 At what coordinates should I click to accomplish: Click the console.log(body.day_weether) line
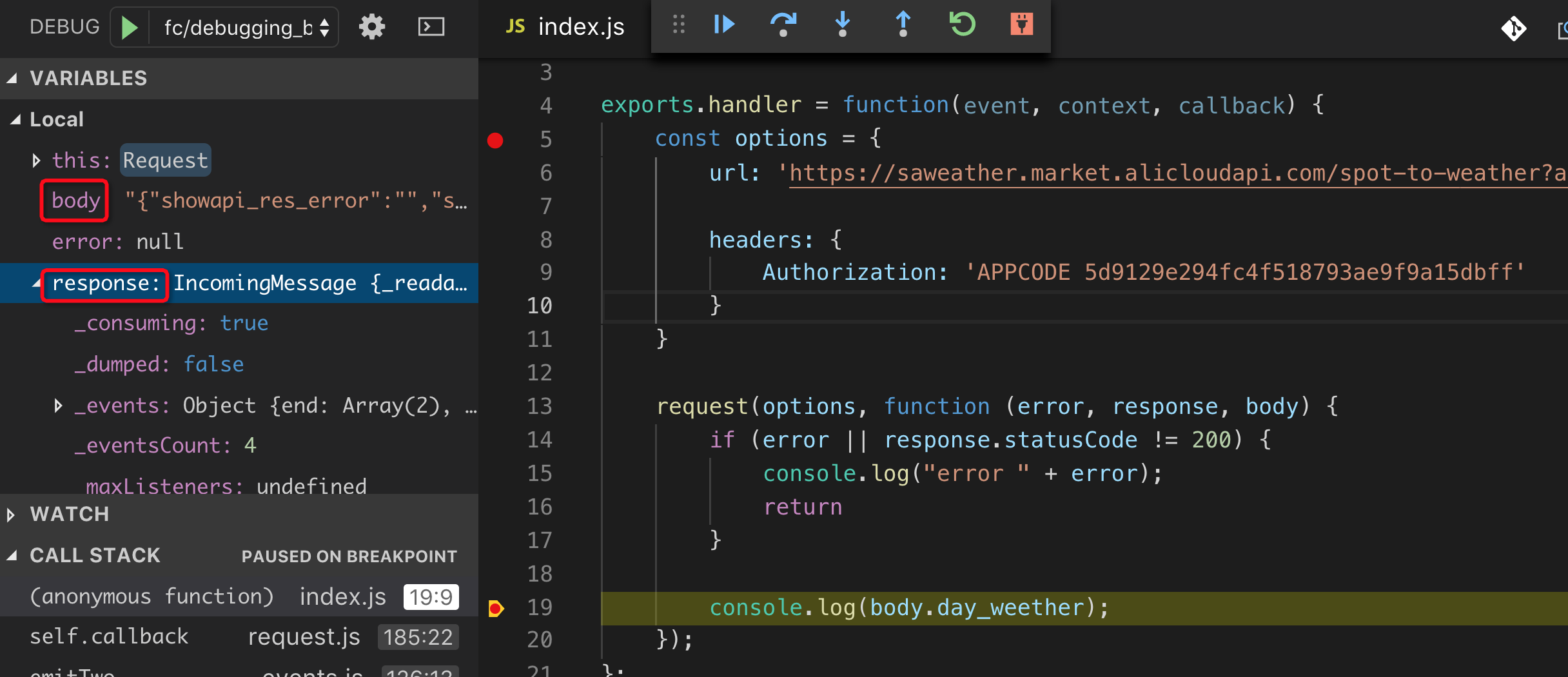click(x=908, y=607)
